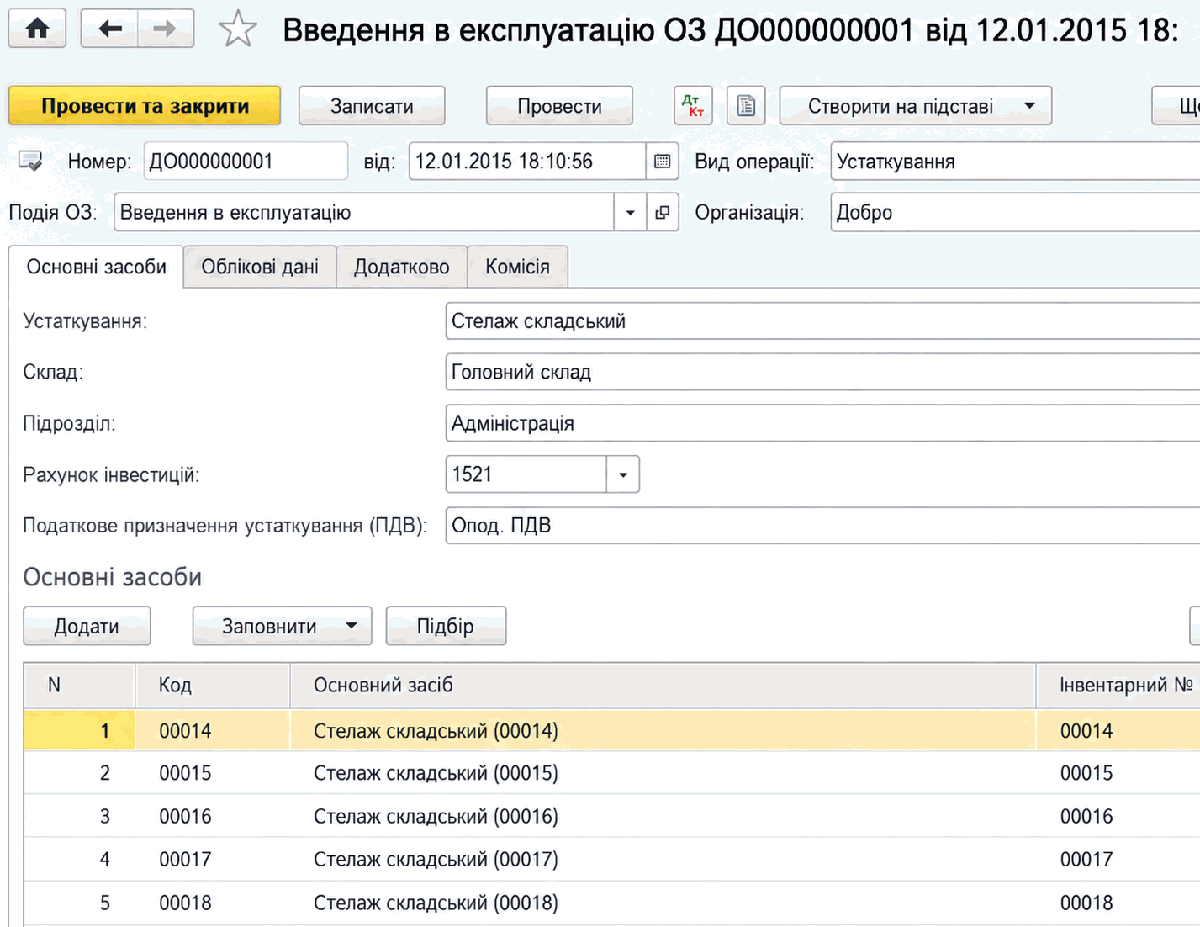This screenshot has height=927, width=1200.
Task: Select row Стелаж складський (00018)
Action: coord(611,903)
